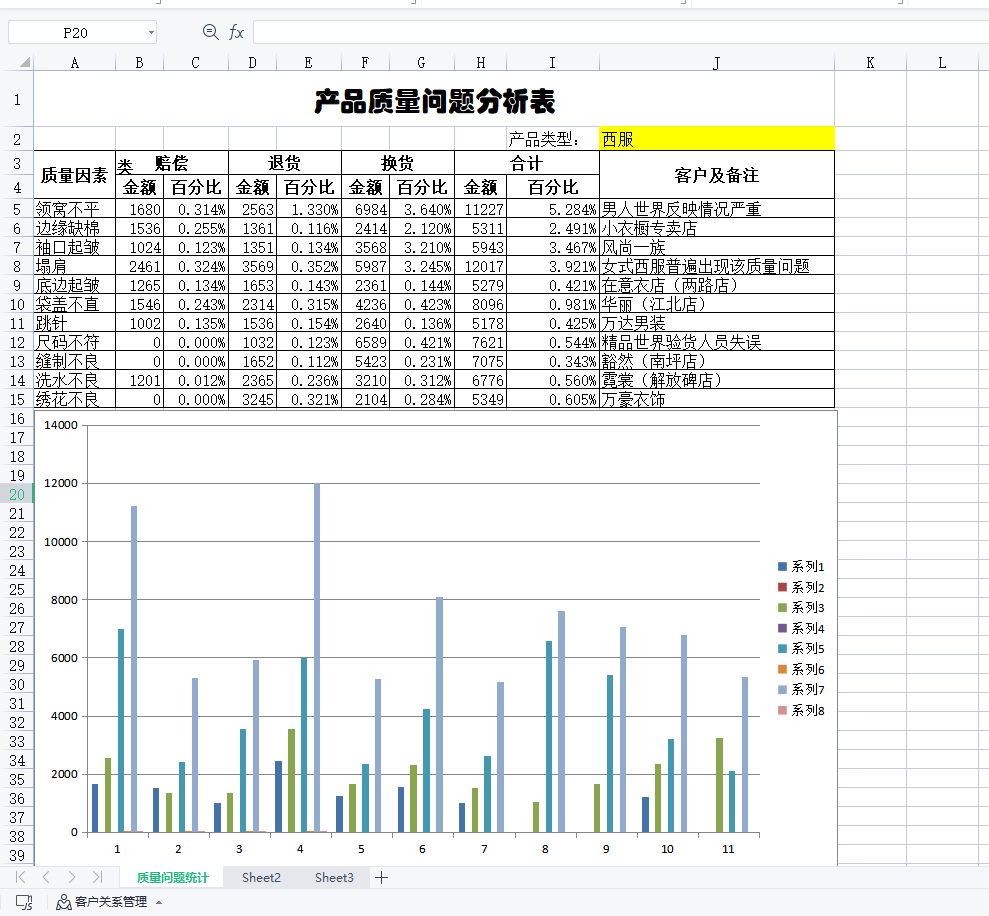Select the yellow 西服 cell
Screen dimensions: 989x916
click(x=717, y=139)
